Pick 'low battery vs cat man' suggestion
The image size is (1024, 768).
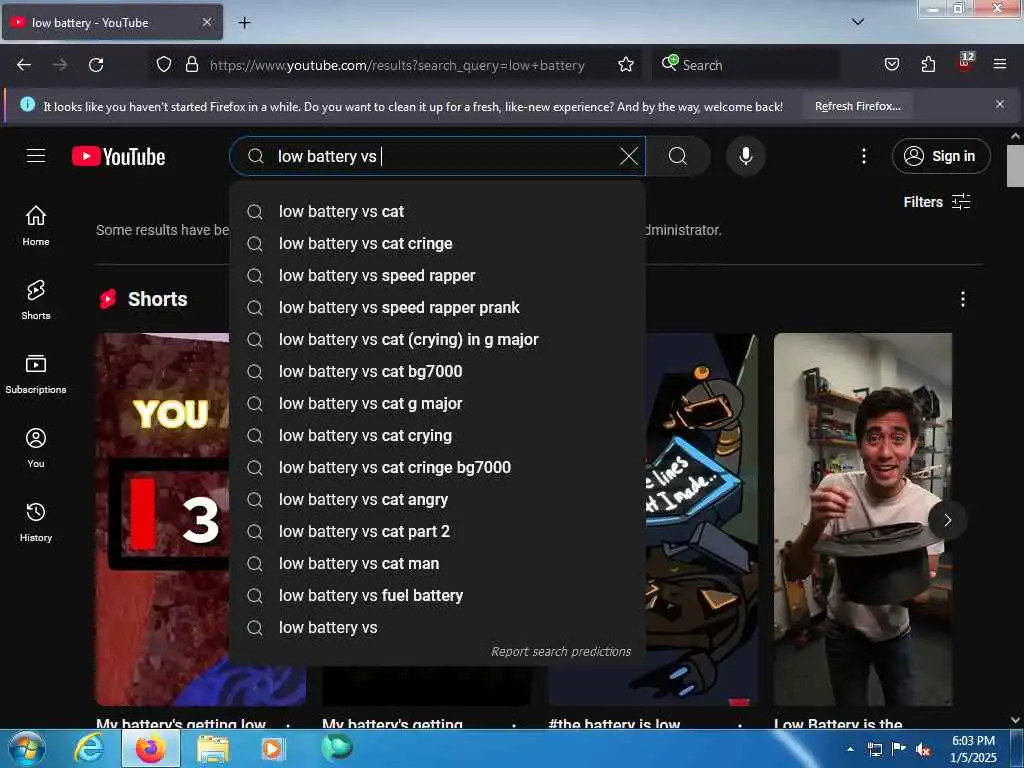[x=437, y=564]
